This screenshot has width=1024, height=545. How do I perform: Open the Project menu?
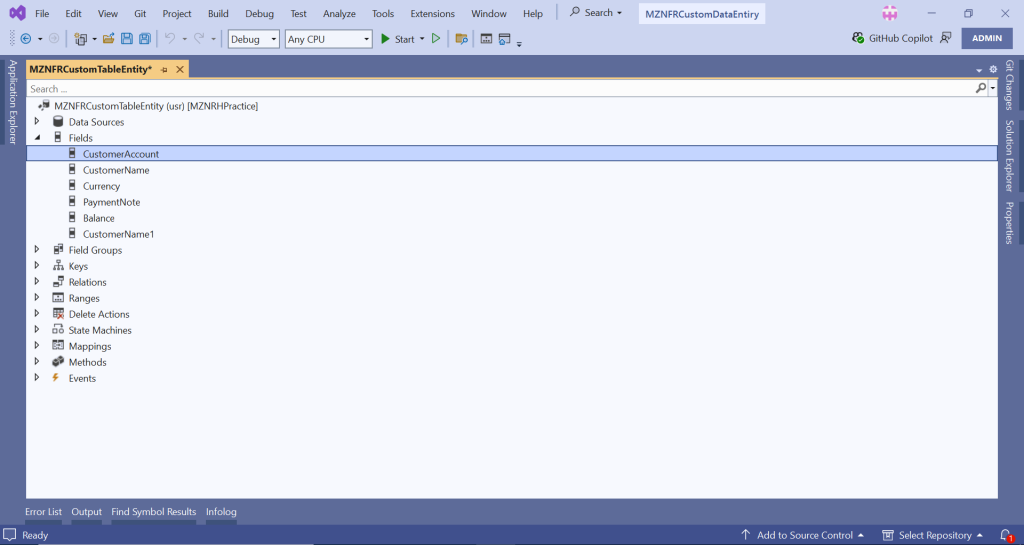[x=177, y=14]
